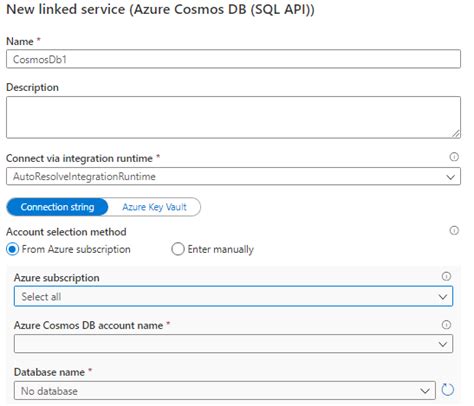
Task: Select From Azure subscription radio button
Action: [12, 249]
